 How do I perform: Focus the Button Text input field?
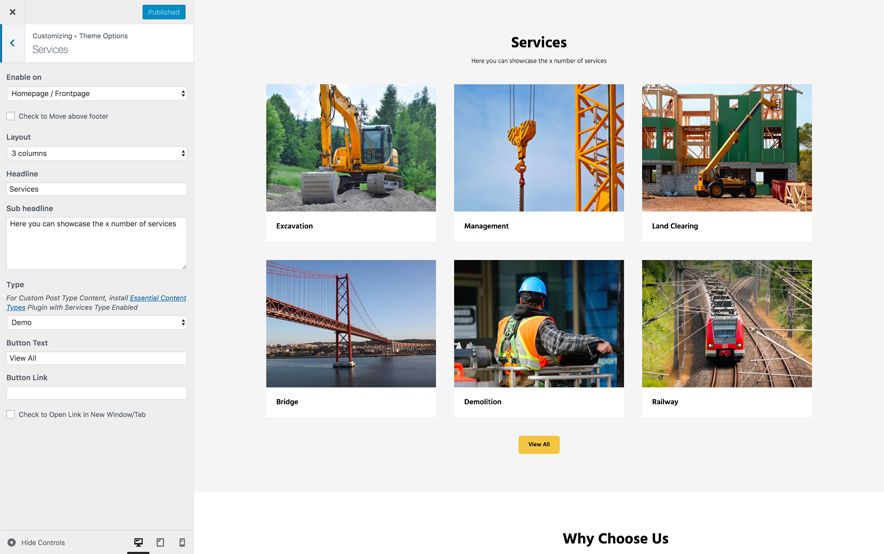[x=96, y=358]
